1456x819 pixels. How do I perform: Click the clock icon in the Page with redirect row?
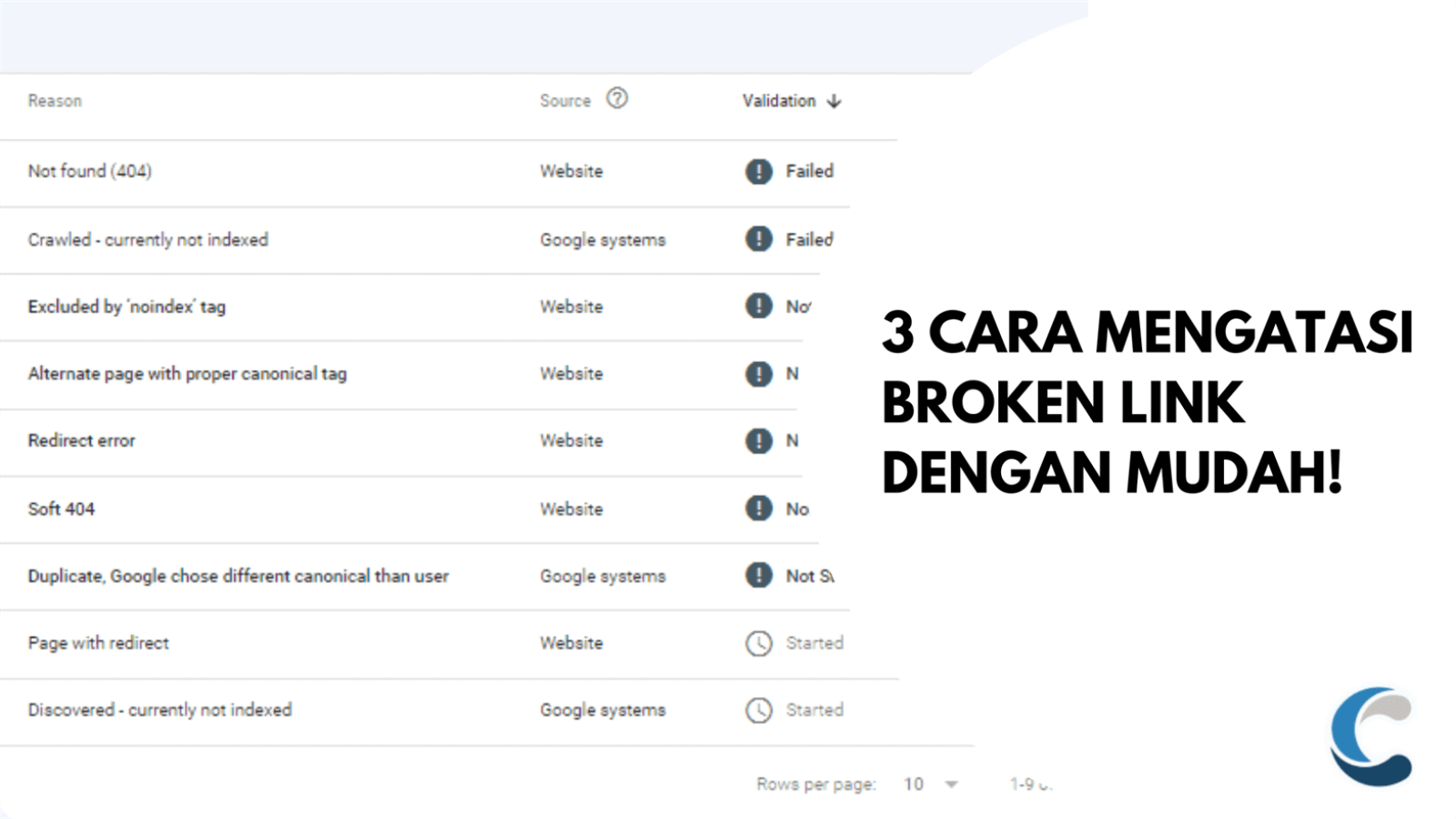pyautogui.click(x=758, y=643)
